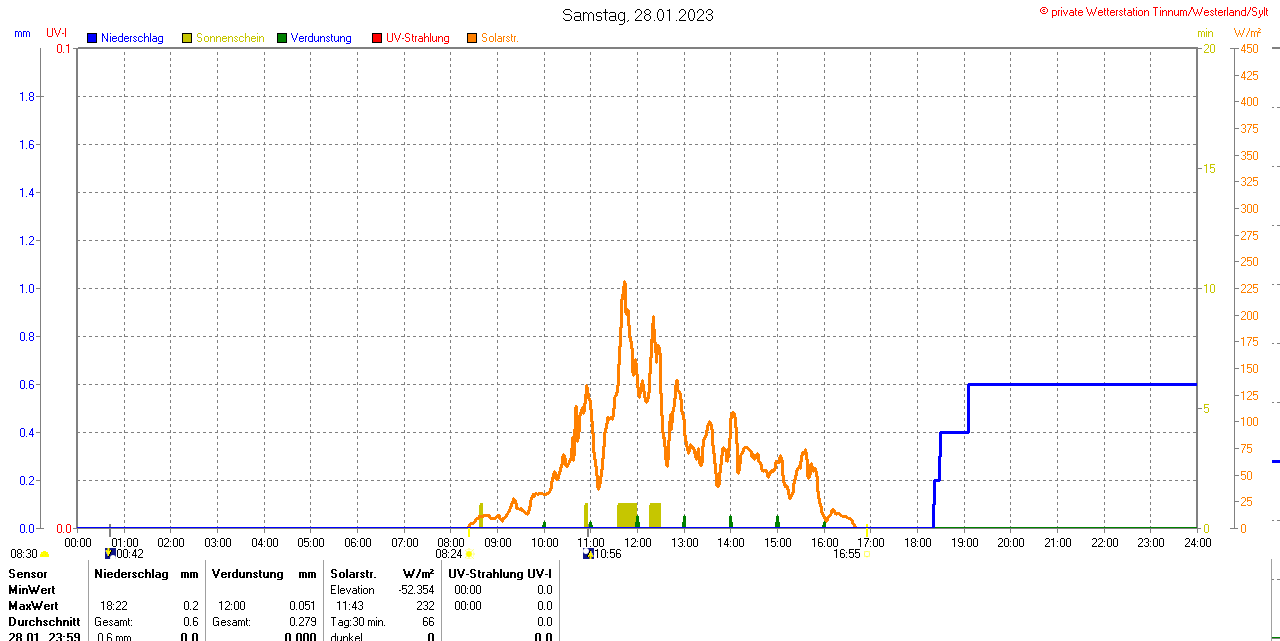Click the 12:00 label on the time axis
Screen dimensions: 1280x641
coord(638,543)
